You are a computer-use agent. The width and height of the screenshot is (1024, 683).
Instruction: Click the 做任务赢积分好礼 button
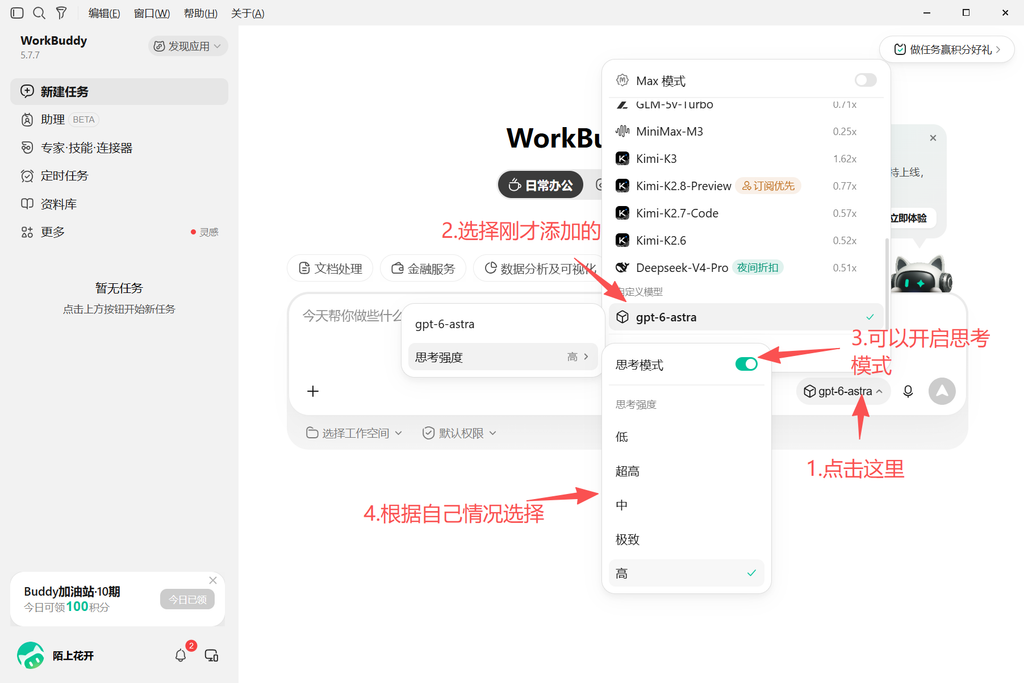pyautogui.click(x=946, y=49)
